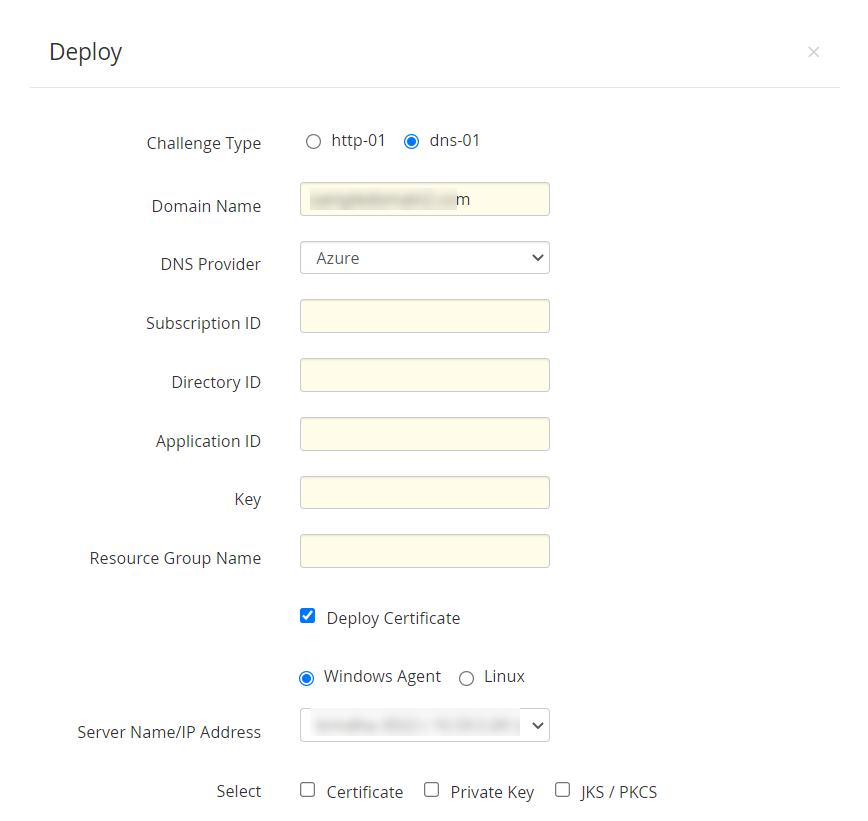This screenshot has width=868, height=821.
Task: Open the DNS Provider dropdown showing Azure
Action: click(x=424, y=257)
